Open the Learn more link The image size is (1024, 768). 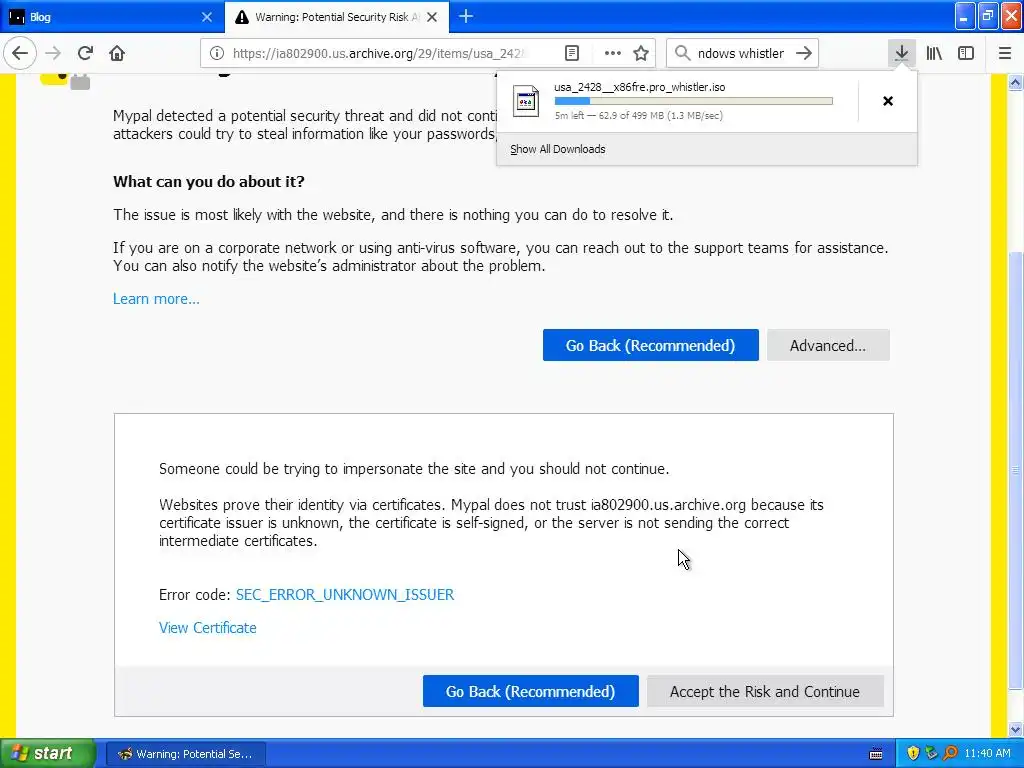click(x=156, y=298)
